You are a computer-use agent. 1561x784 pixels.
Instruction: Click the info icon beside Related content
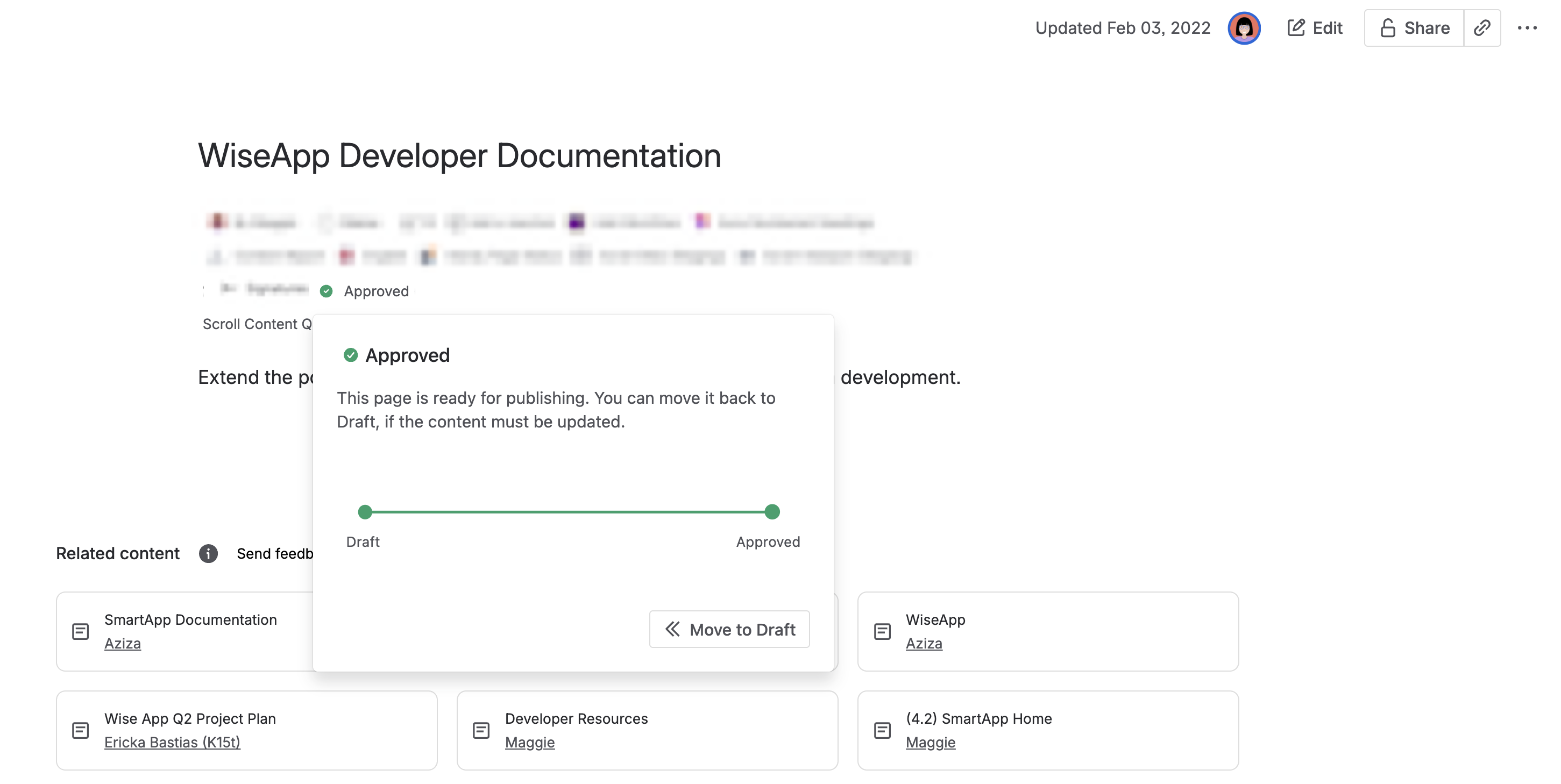coord(208,553)
